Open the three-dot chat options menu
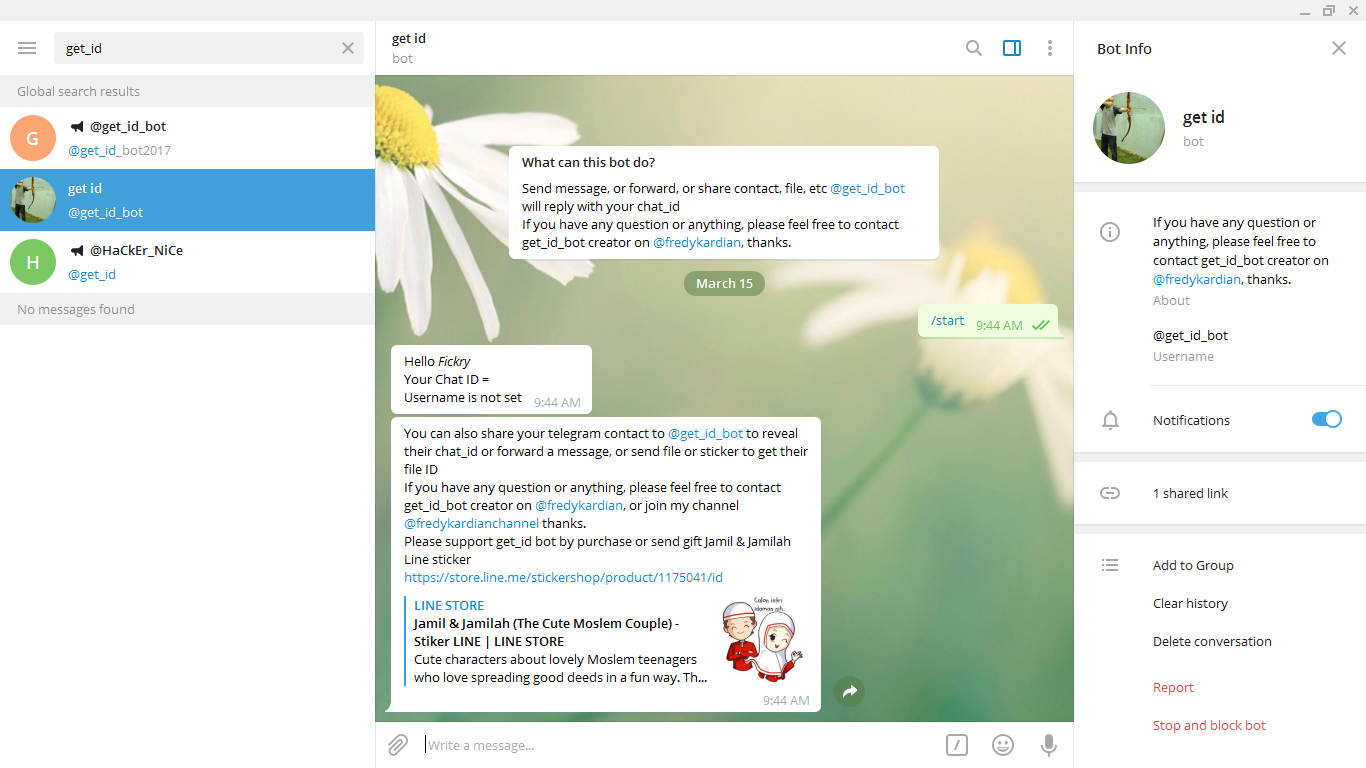The height and width of the screenshot is (768, 1366). (x=1050, y=47)
